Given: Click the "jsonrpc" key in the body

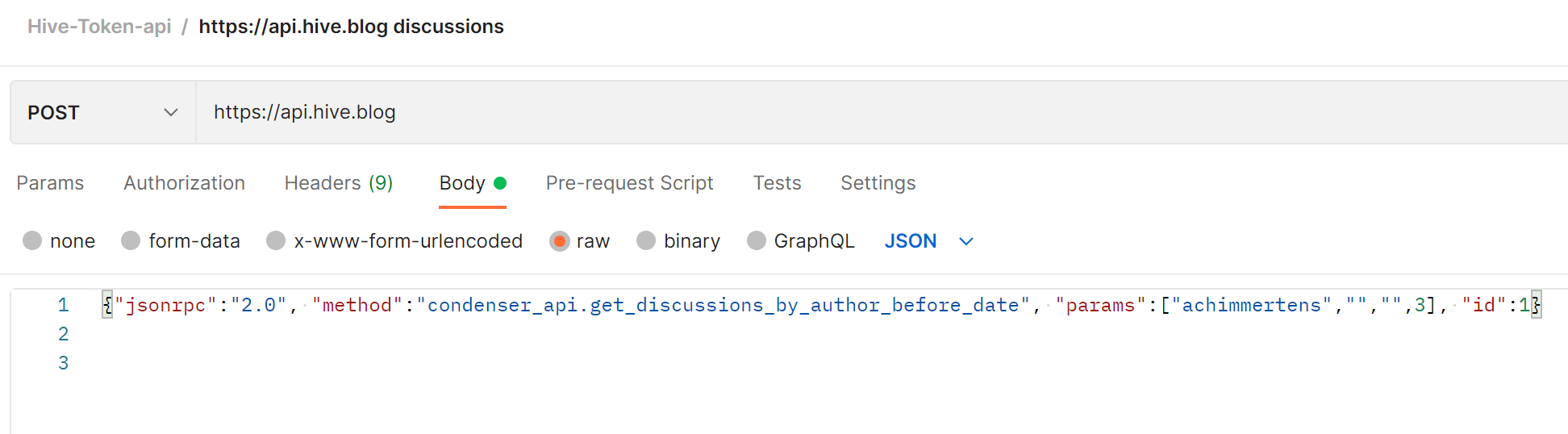Looking at the screenshot, I should pos(166,305).
